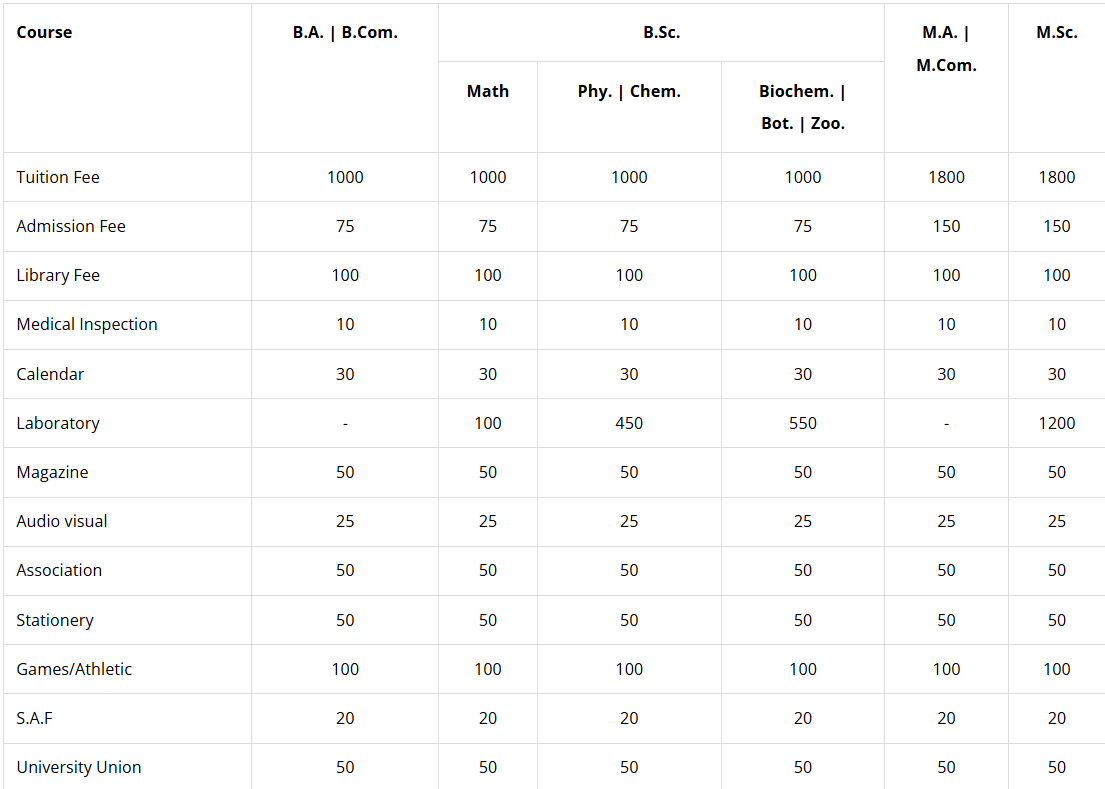
Task: Select the 550 Laboratory fee value
Action: (x=802, y=423)
